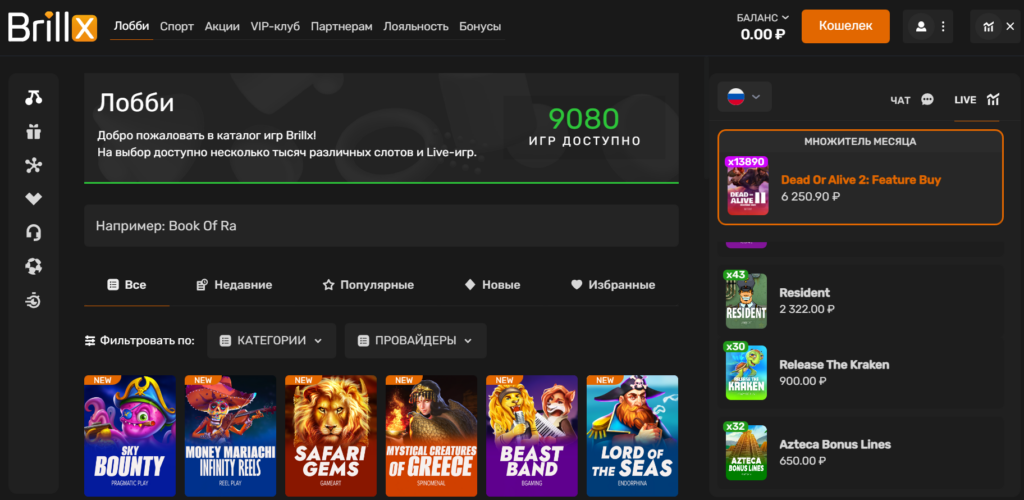This screenshot has height=500, width=1024.
Task: Open the Sky Bounty game card
Action: click(130, 436)
